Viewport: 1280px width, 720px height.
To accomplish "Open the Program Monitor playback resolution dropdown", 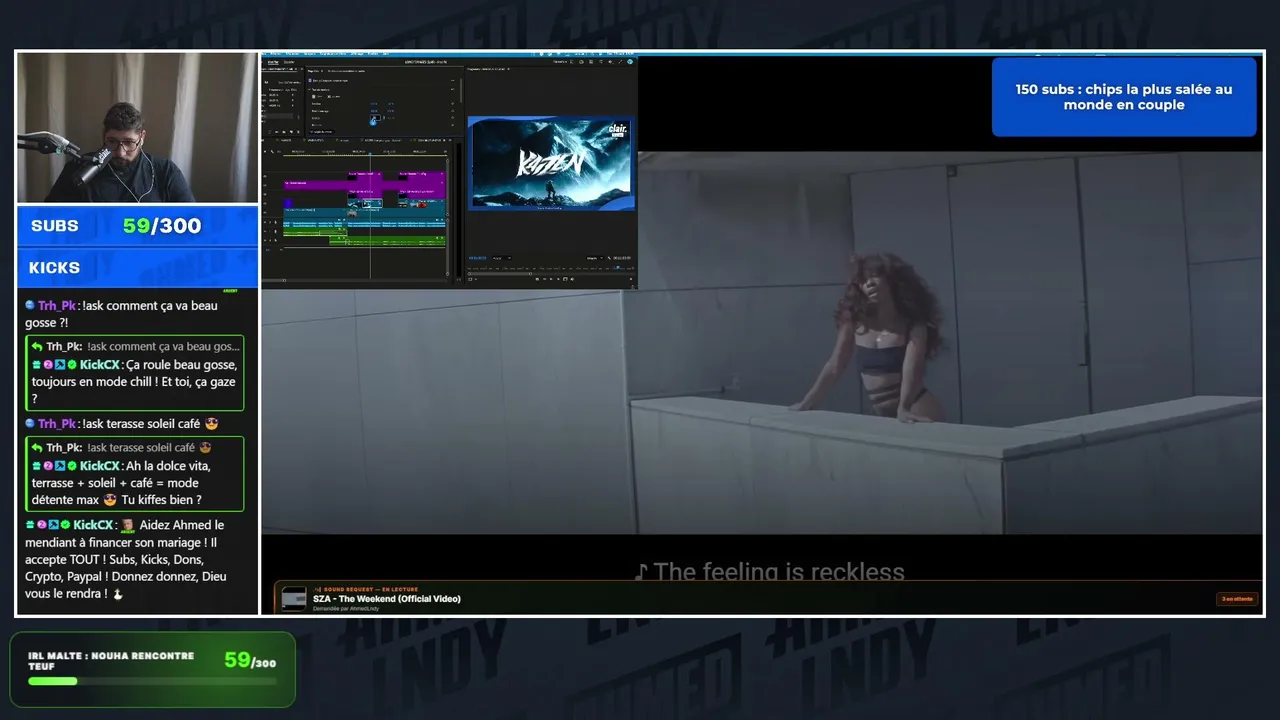I will coord(596,258).
